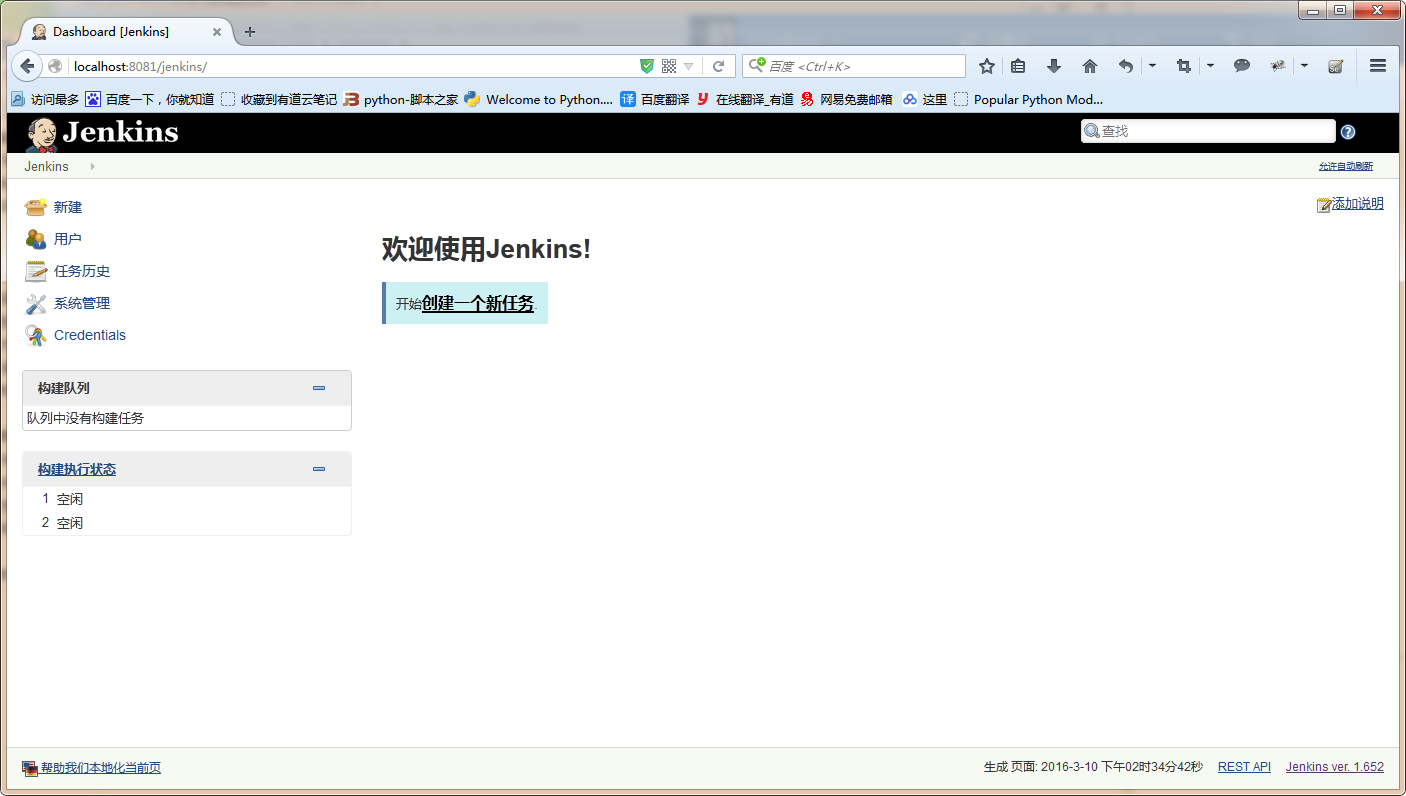1406x796 pixels.
Task: Focus the 百度 browser search field
Action: 854,66
